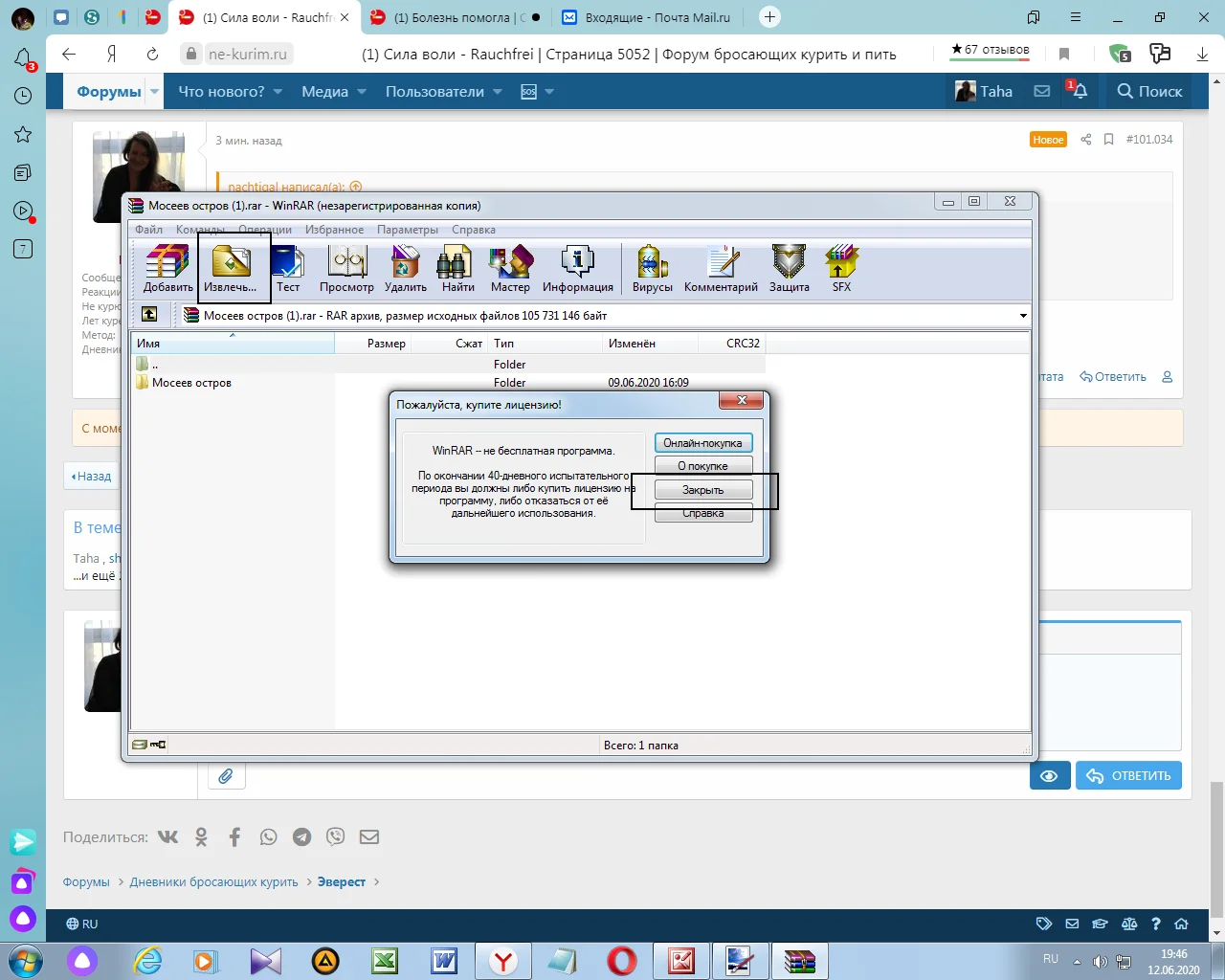
Task: Sort the file list by Размер column
Action: (373, 343)
